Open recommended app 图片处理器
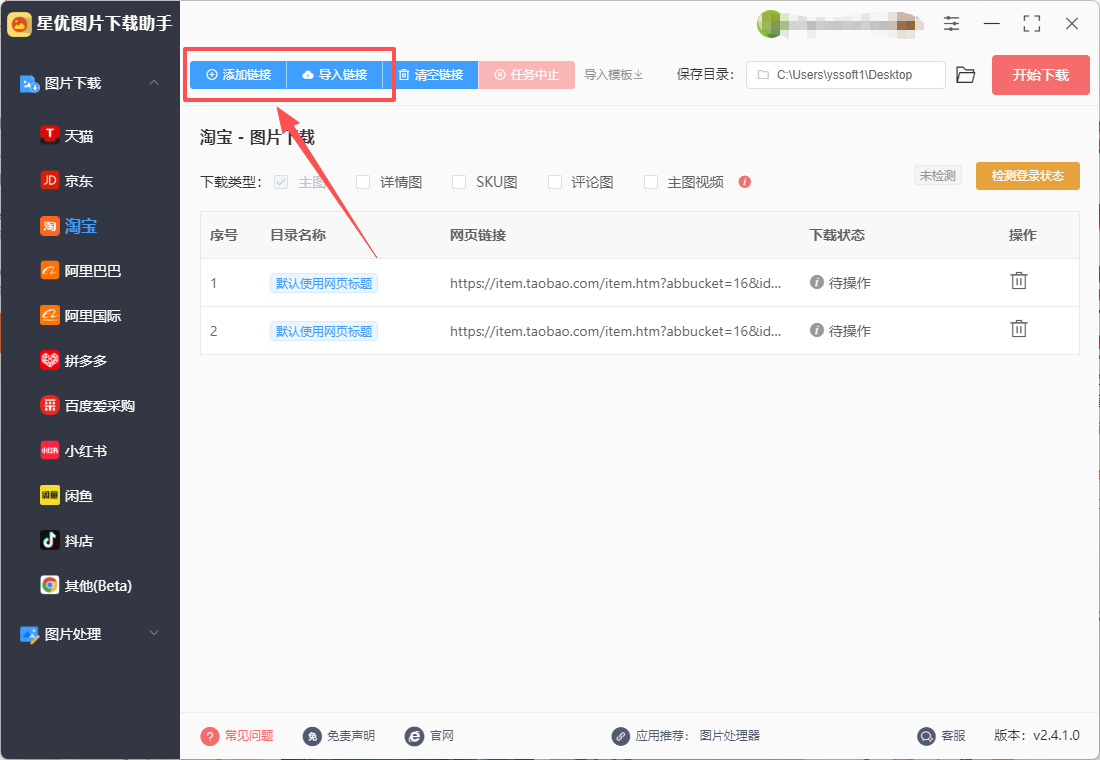The height and width of the screenshot is (760, 1100). [730, 735]
